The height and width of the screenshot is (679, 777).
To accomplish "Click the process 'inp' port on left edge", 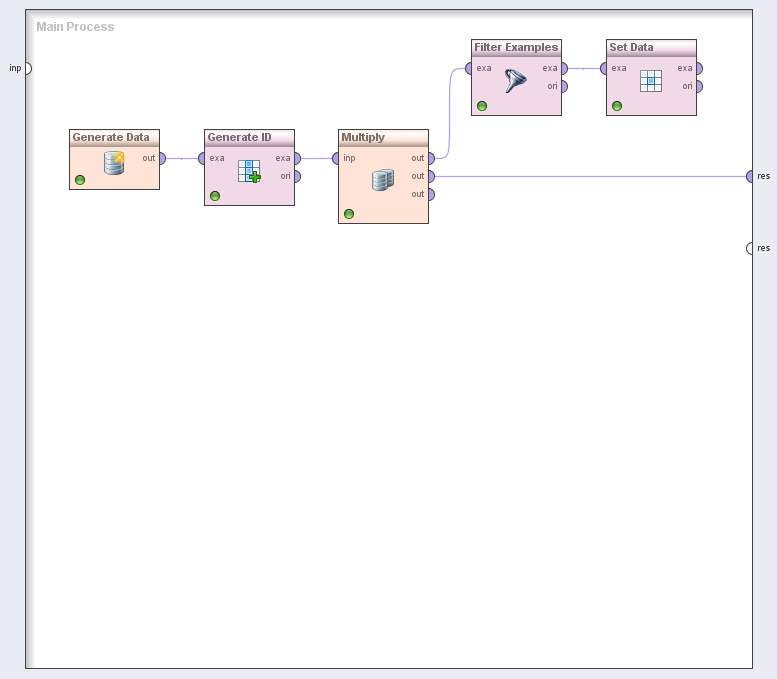I will pos(27,68).
